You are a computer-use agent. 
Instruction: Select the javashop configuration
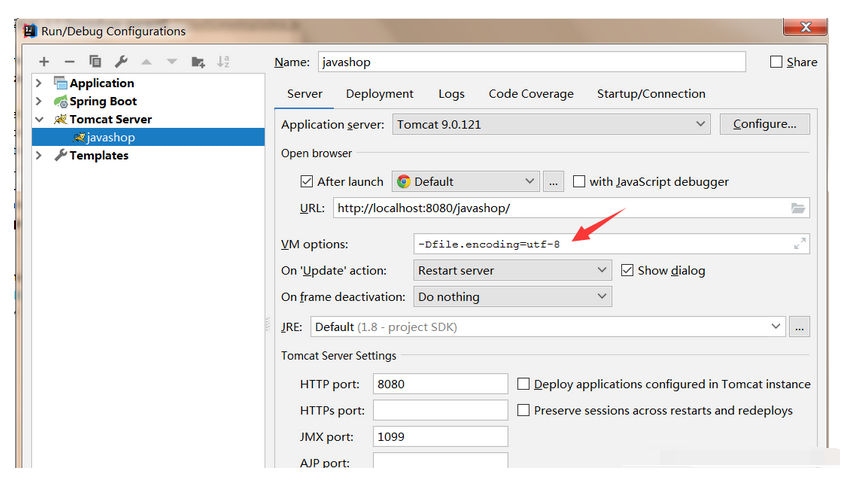[x=148, y=137]
